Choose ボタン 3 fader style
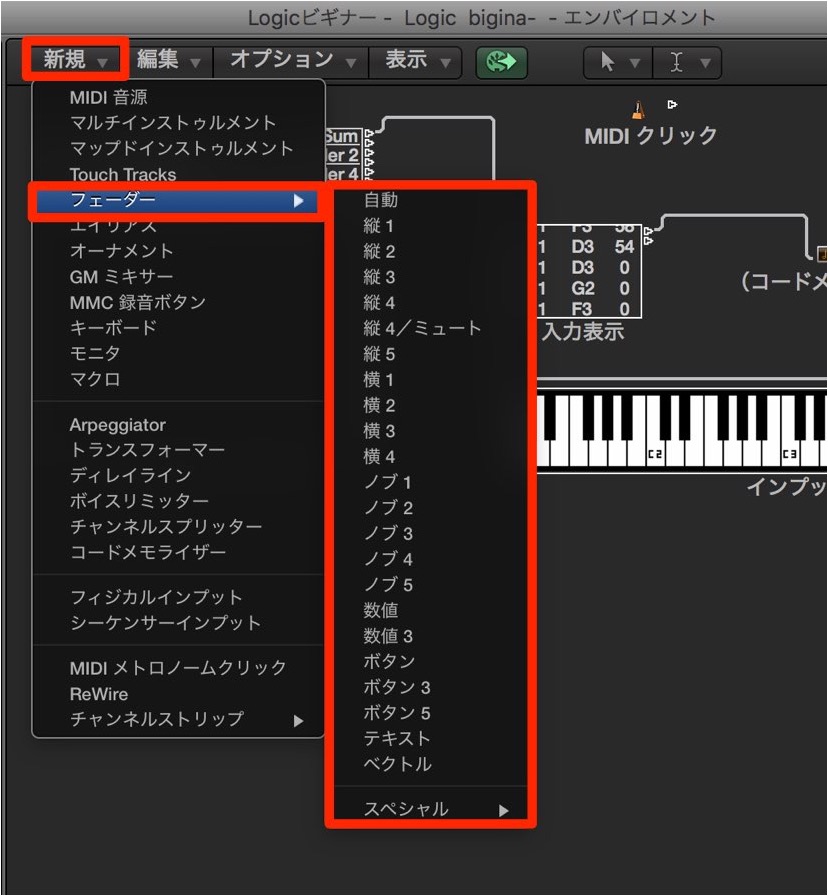This screenshot has width=828, height=896. point(430,687)
